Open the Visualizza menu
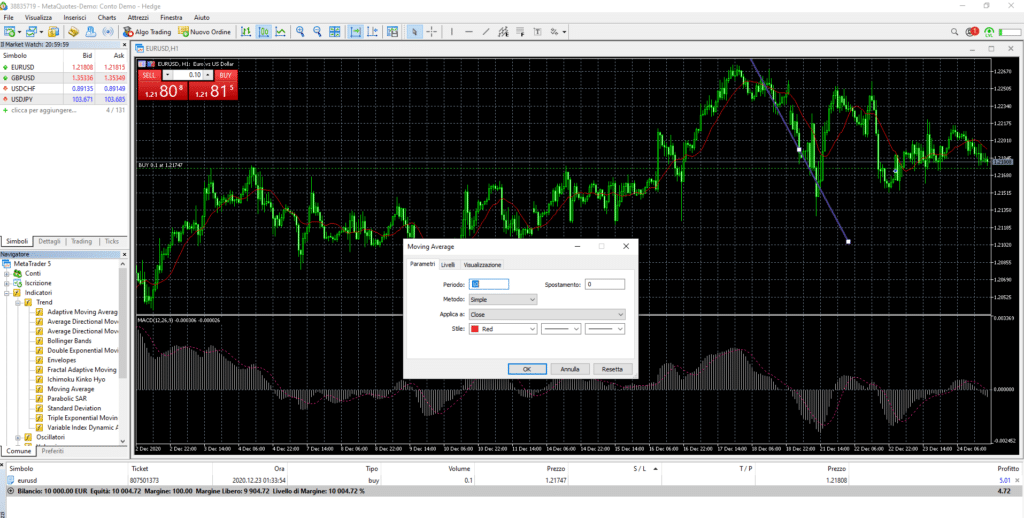 38,18
